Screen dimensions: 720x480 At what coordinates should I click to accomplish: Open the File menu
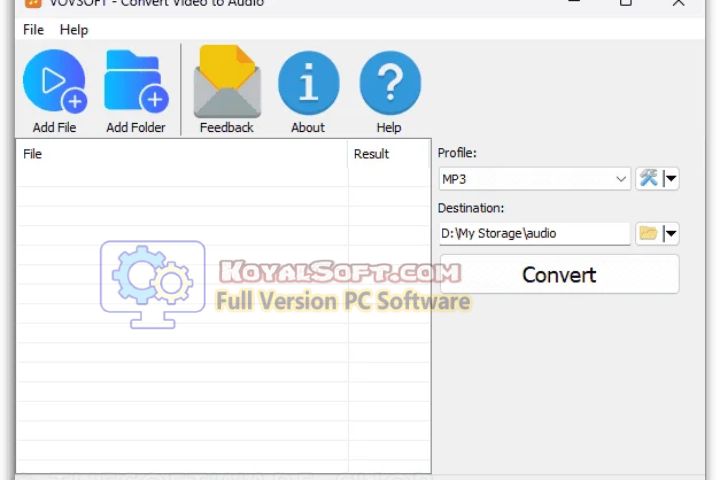(34, 30)
